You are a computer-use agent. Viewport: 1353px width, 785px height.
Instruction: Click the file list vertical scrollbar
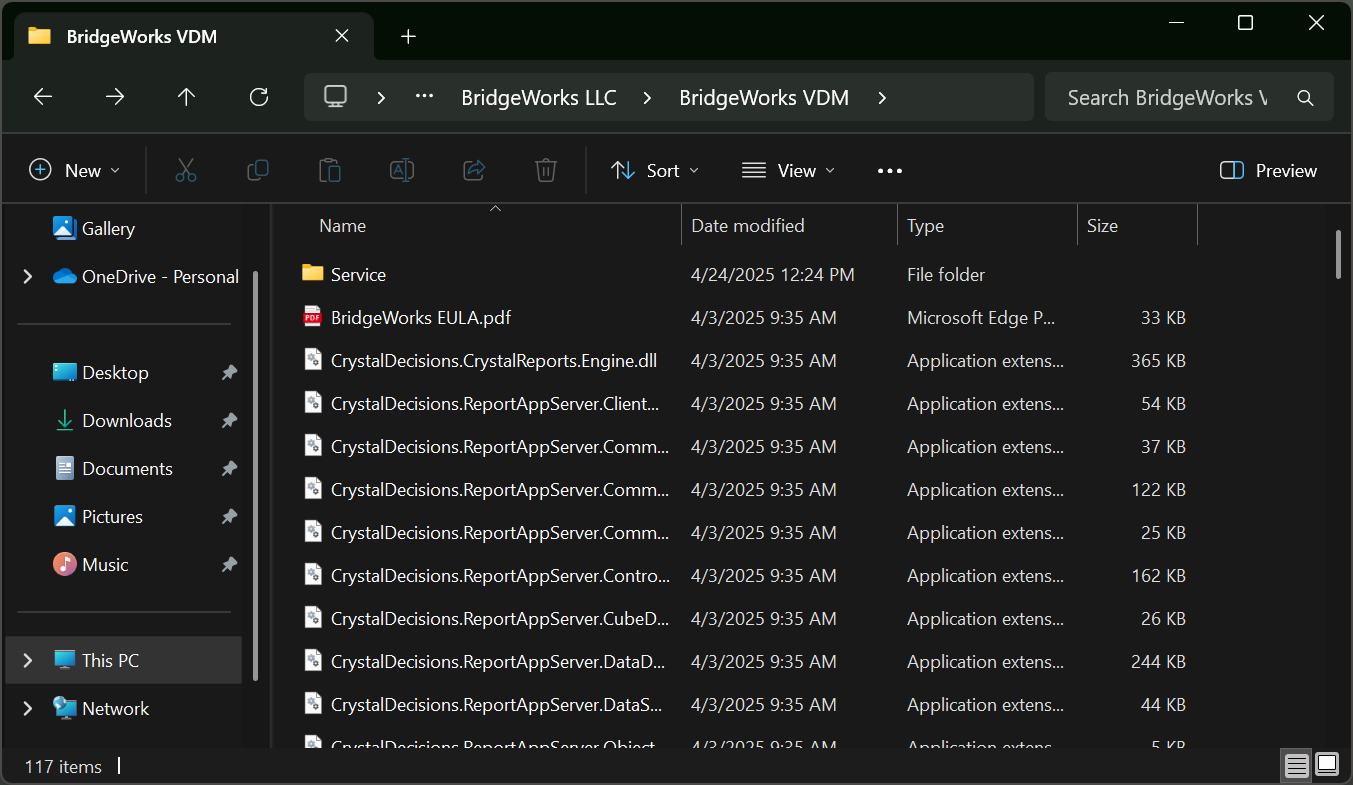click(x=1338, y=254)
